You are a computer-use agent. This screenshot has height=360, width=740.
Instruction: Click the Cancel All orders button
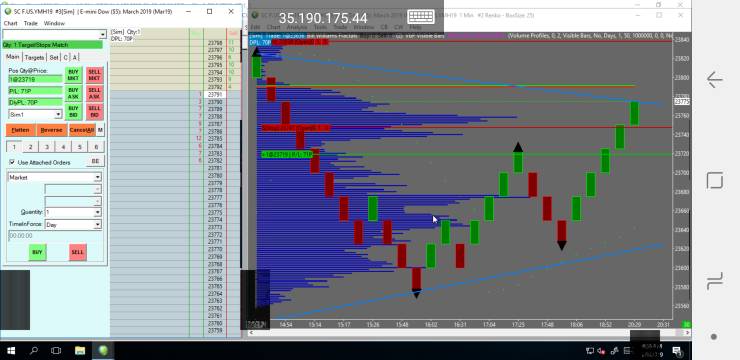pos(82,130)
